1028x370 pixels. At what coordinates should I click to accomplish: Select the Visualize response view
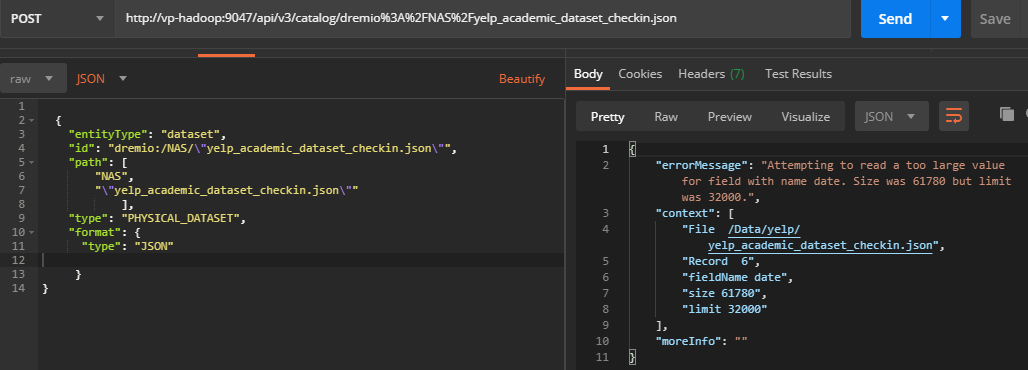click(806, 117)
